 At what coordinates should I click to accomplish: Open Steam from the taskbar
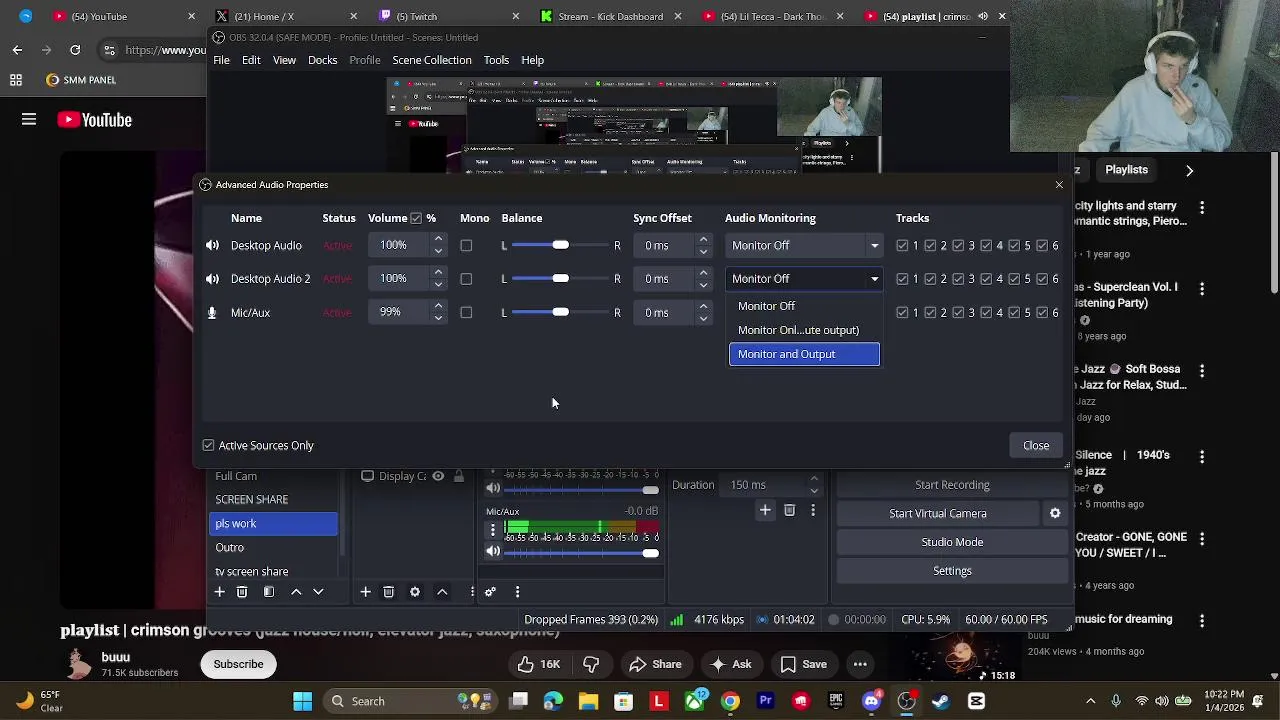tap(941, 701)
